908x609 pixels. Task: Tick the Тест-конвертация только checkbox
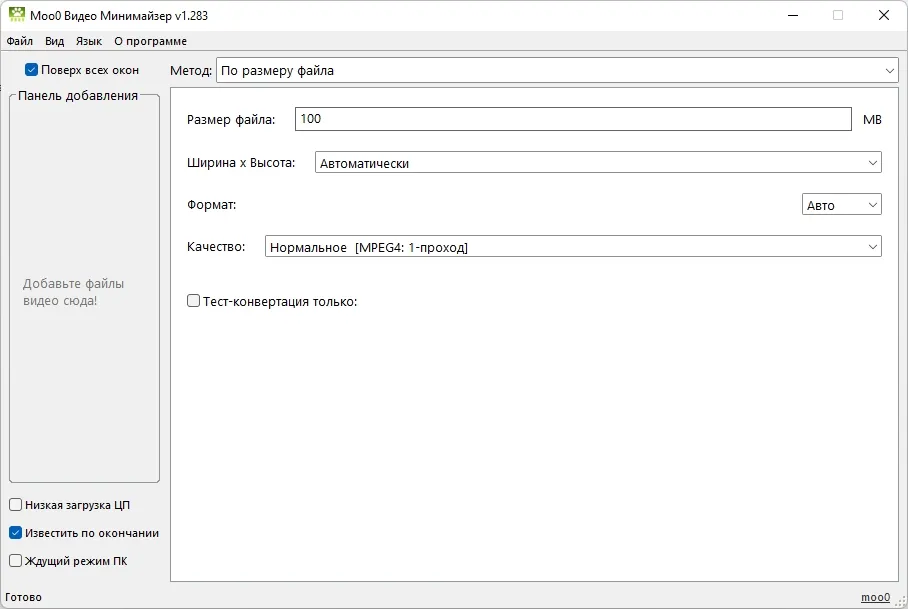click(x=193, y=301)
